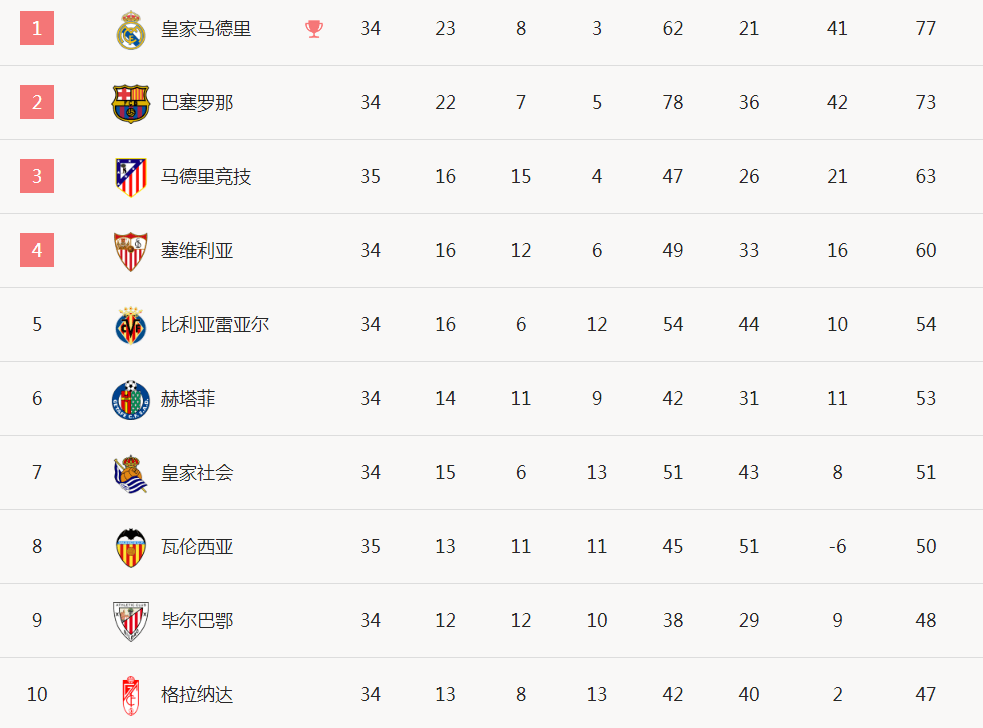This screenshot has height=728, width=983.
Task: Click the Getafe round blue crest
Action: coord(130,399)
